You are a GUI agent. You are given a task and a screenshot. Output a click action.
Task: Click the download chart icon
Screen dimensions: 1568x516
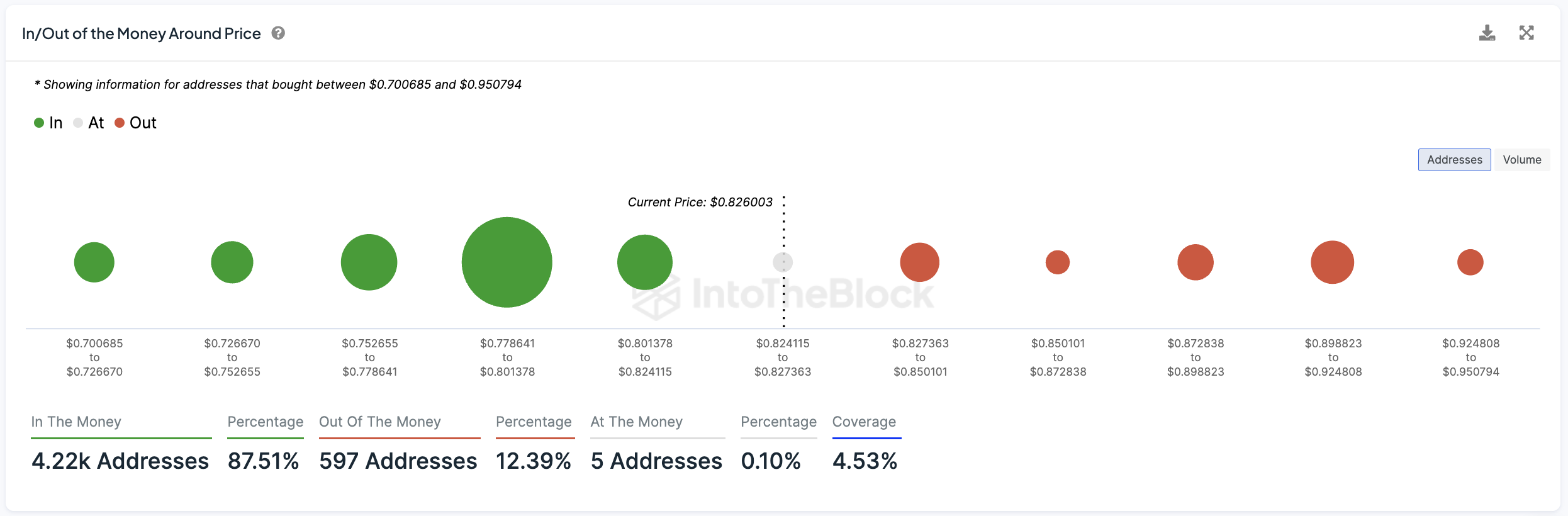[x=1487, y=33]
